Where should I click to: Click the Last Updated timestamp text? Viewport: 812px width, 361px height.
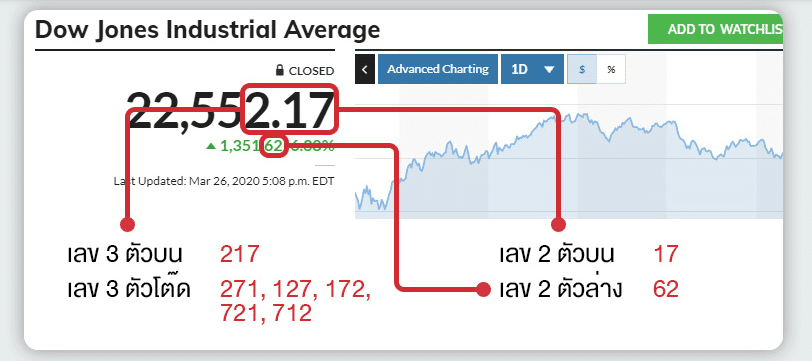tap(224, 181)
